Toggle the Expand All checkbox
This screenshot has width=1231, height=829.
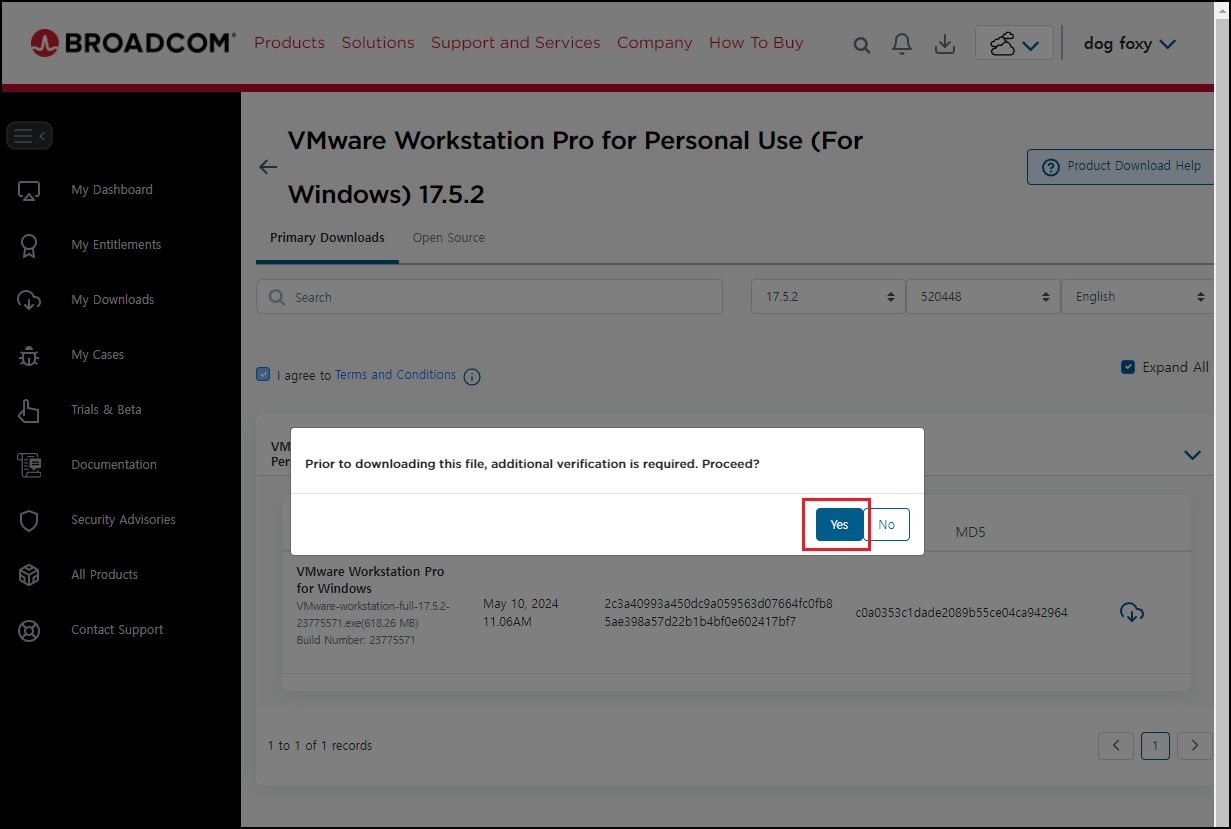pos(1128,367)
